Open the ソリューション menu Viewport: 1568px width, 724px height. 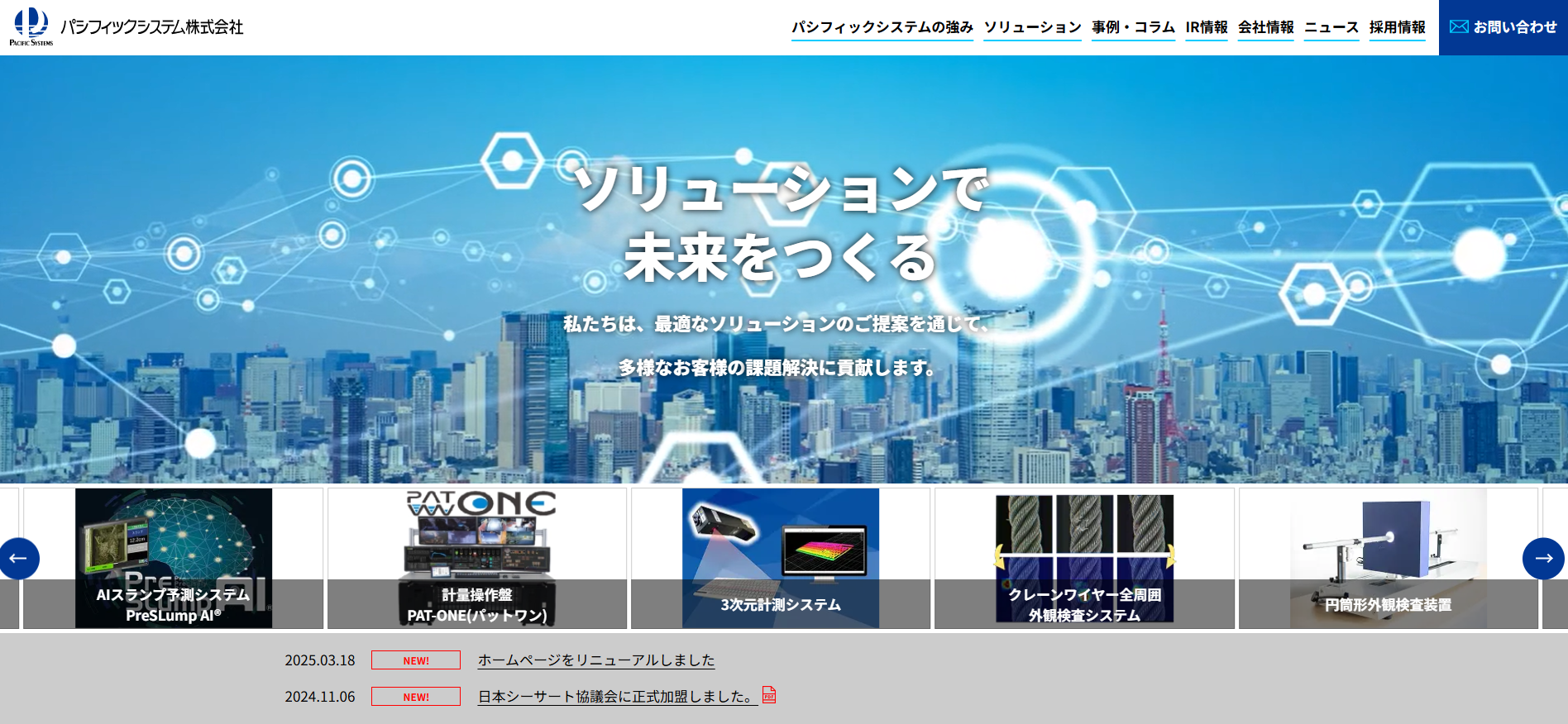[x=1033, y=27]
